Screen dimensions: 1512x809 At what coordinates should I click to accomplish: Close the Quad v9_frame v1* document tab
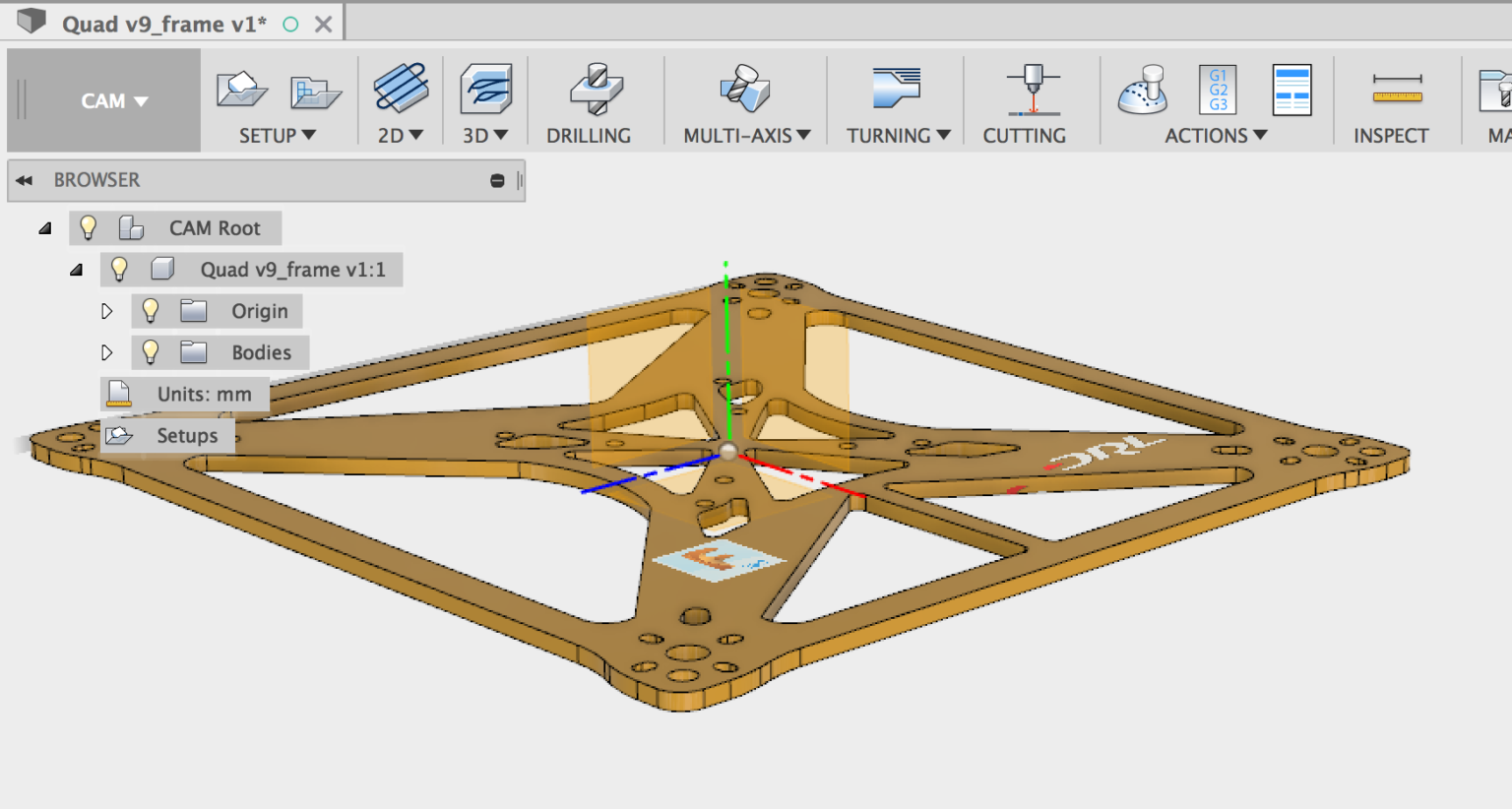pos(323,24)
